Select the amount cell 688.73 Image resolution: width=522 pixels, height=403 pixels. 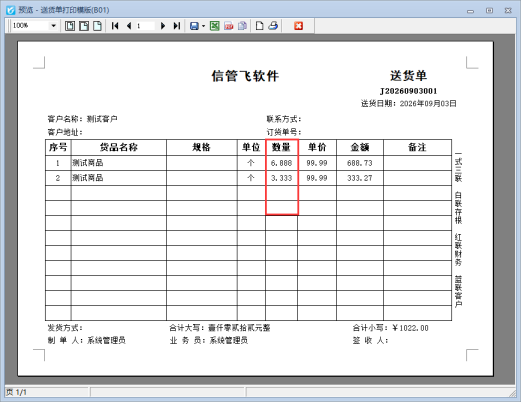(x=360, y=163)
